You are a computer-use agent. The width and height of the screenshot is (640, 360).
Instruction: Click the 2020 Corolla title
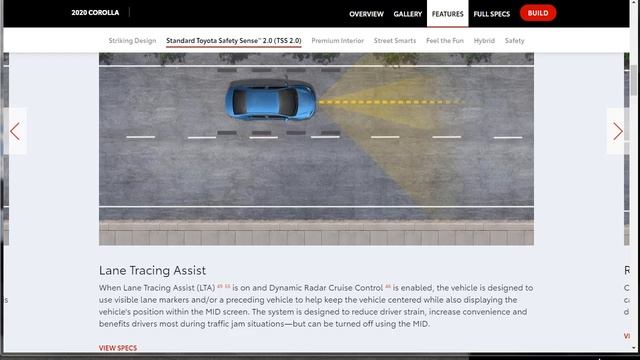95,13
